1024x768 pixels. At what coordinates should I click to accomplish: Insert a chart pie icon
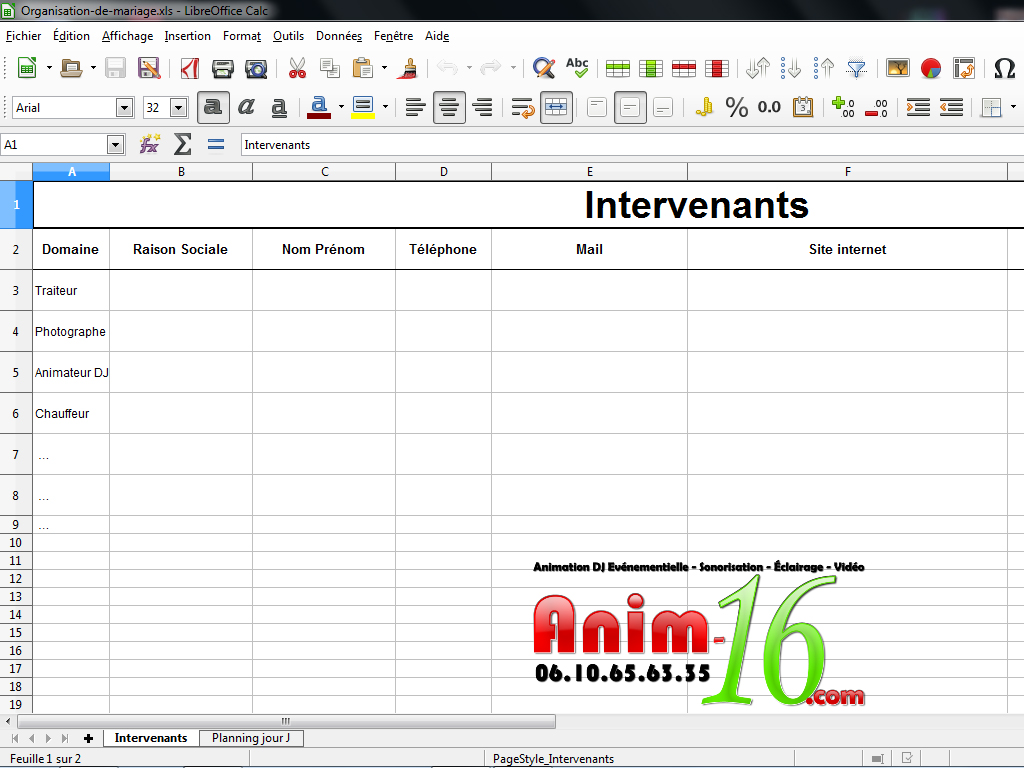pyautogui.click(x=931, y=68)
